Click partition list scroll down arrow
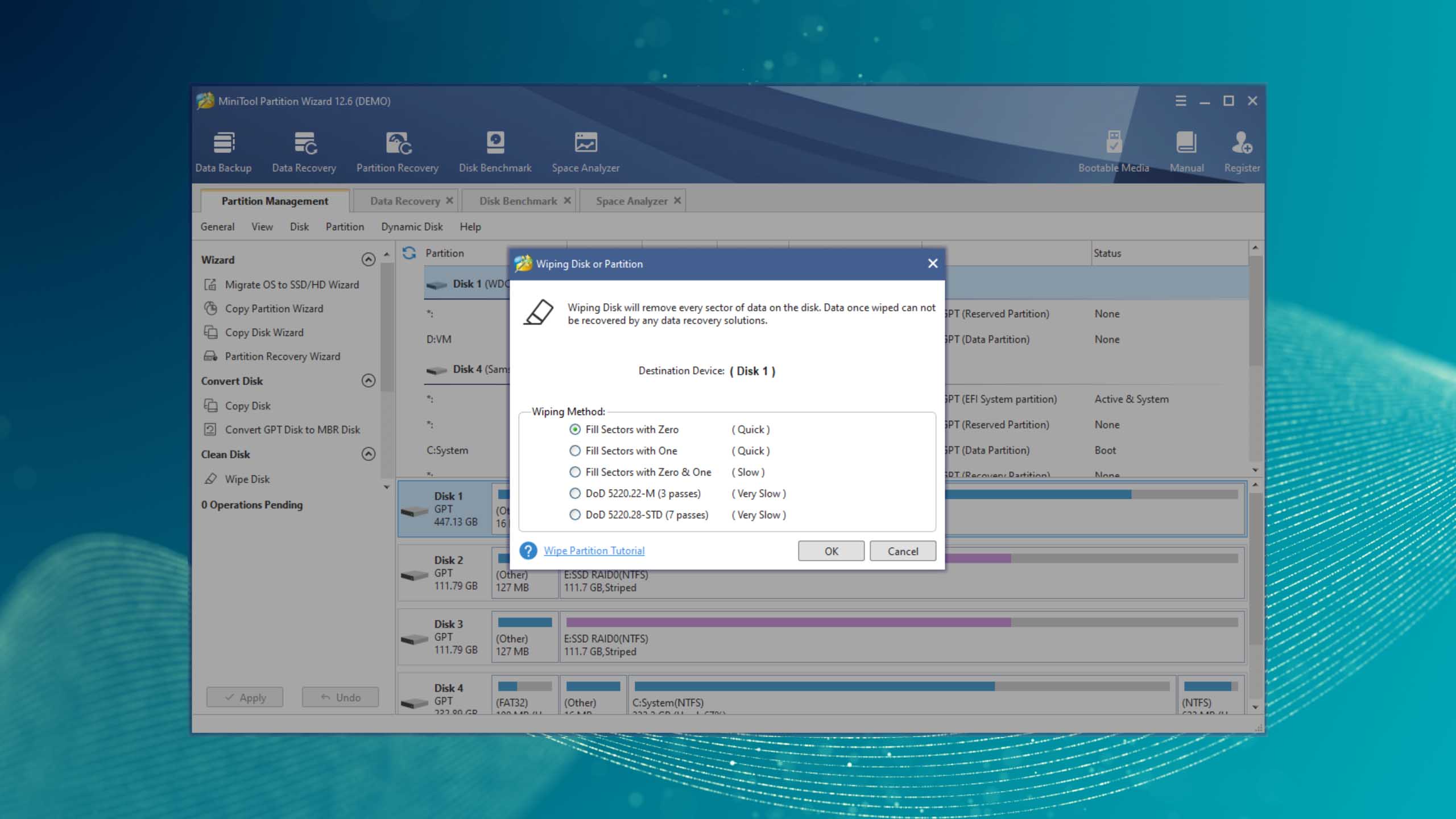The image size is (1456, 819). pos(1255,470)
